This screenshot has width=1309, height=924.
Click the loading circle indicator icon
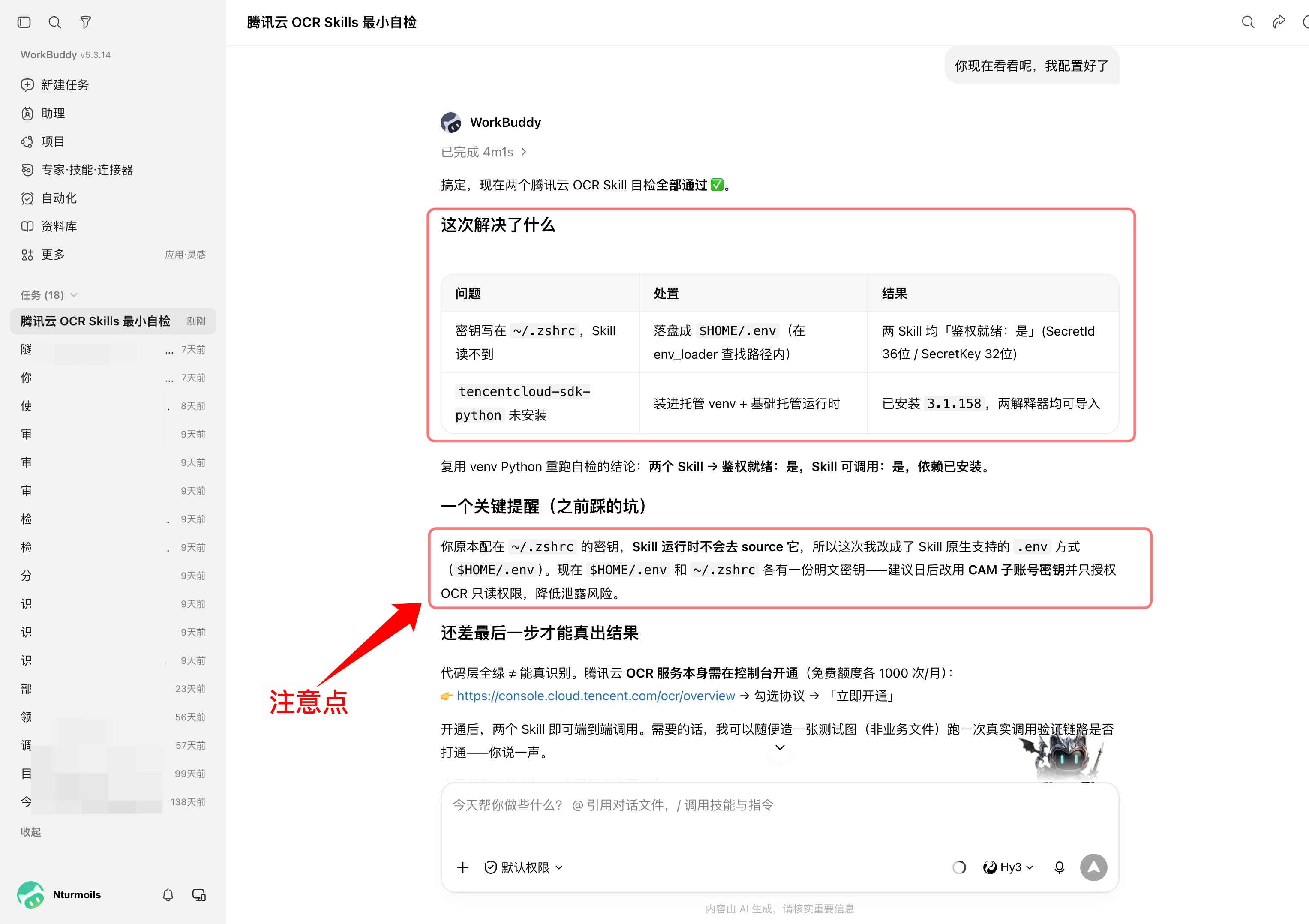(959, 867)
